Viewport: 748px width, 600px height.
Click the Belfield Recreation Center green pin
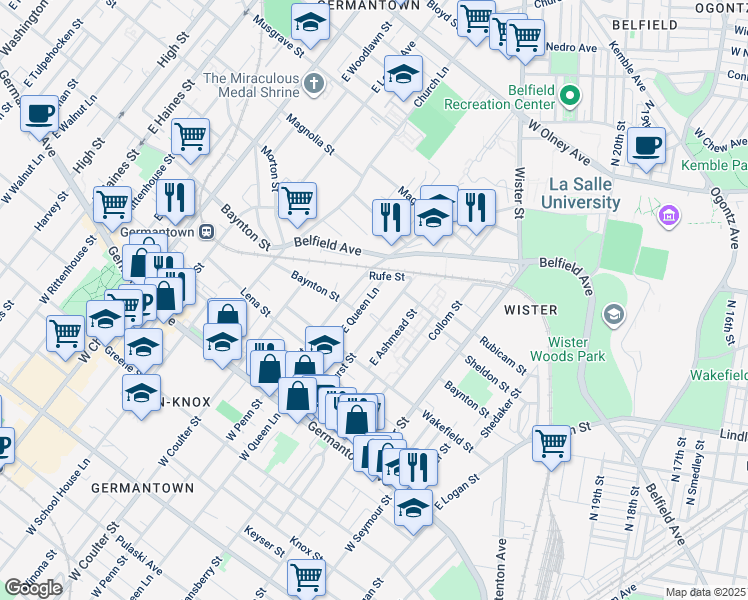click(570, 96)
